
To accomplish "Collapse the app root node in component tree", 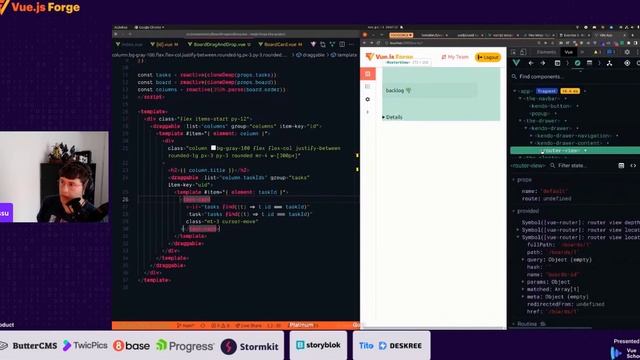I will [x=515, y=91].
